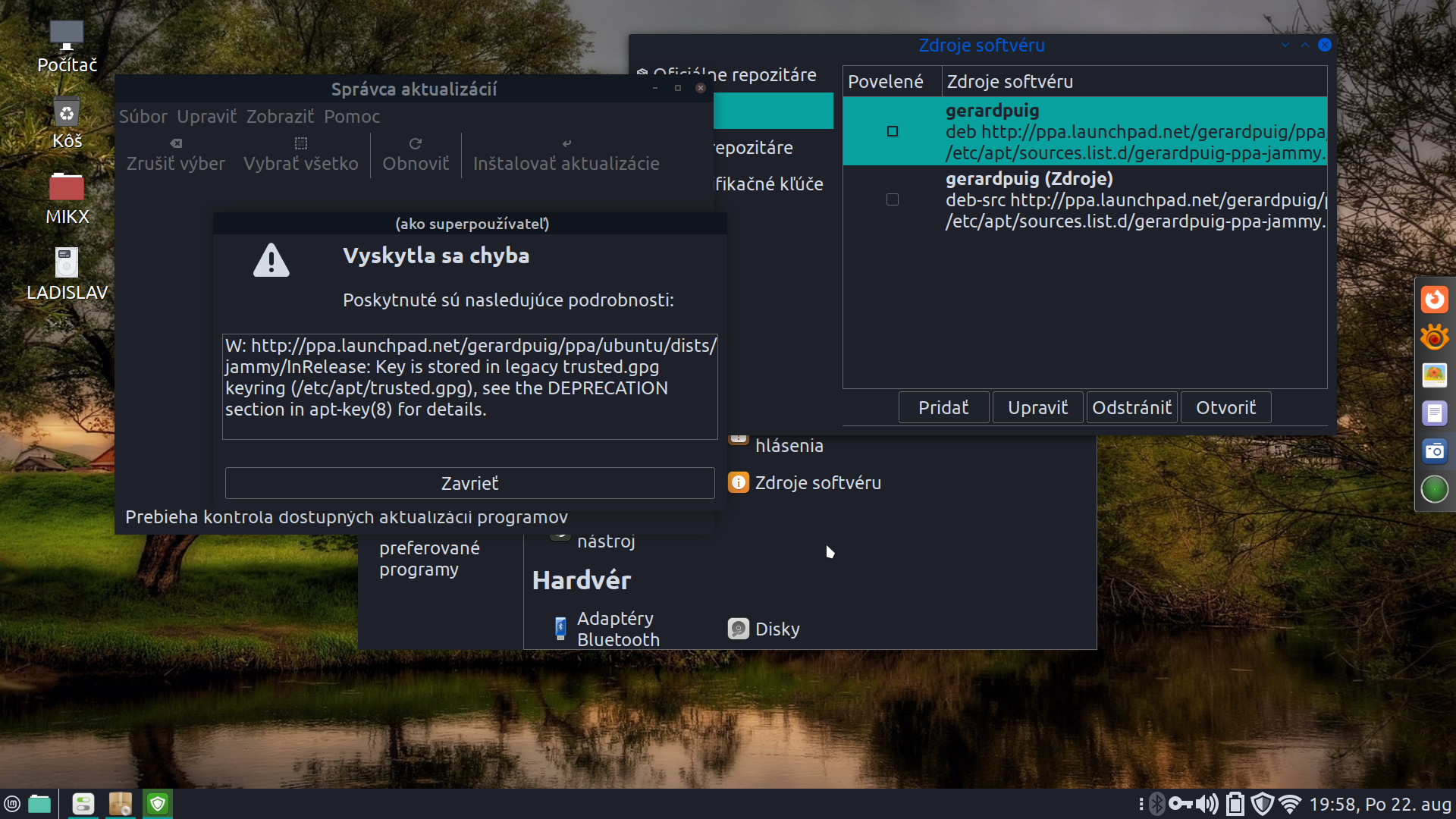Screen dimensions: 1456x819
Task: Click the Firefox icon in side dock
Action: (x=1434, y=300)
